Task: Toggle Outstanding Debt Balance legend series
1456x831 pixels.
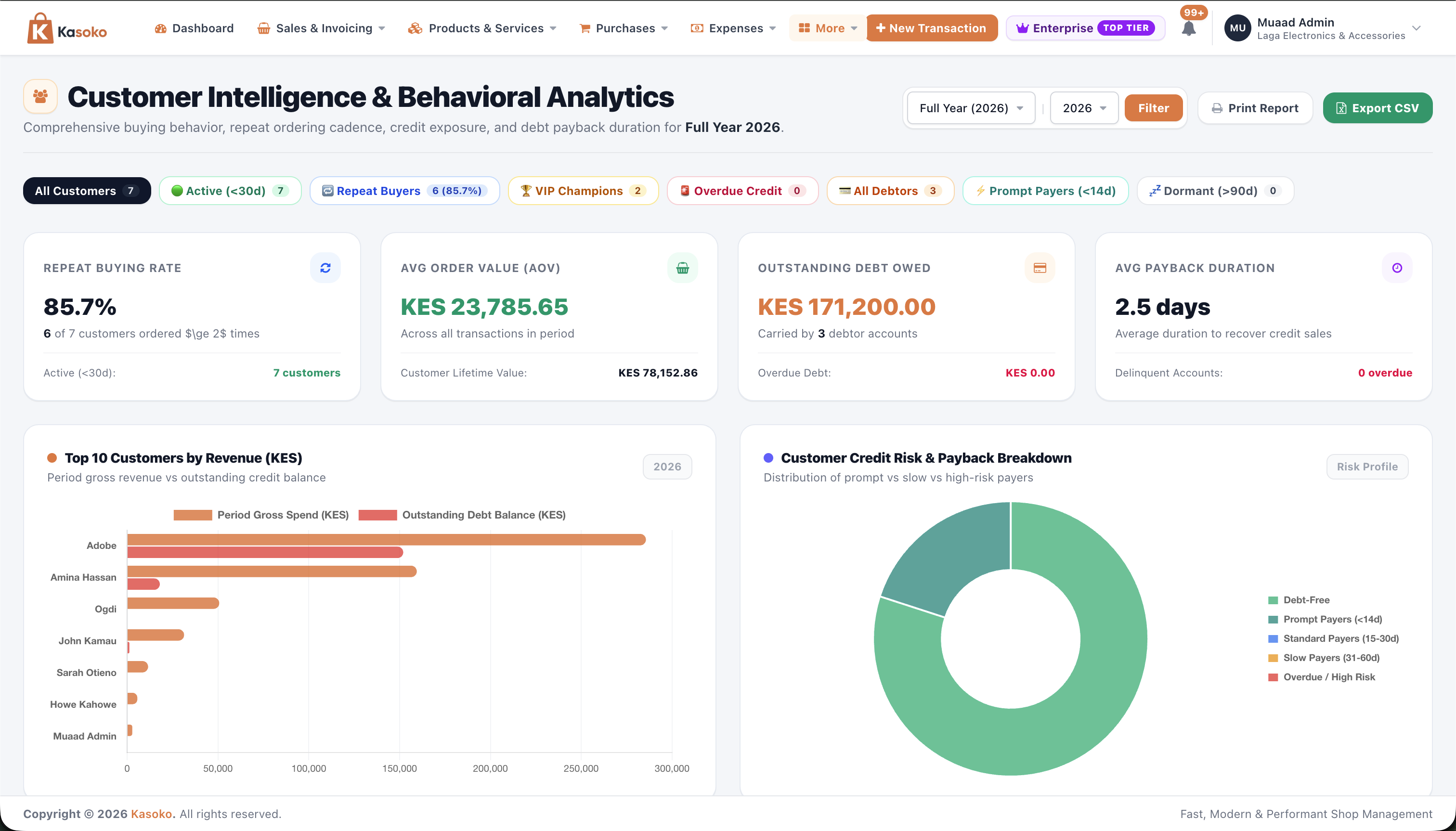Action: pos(462,515)
